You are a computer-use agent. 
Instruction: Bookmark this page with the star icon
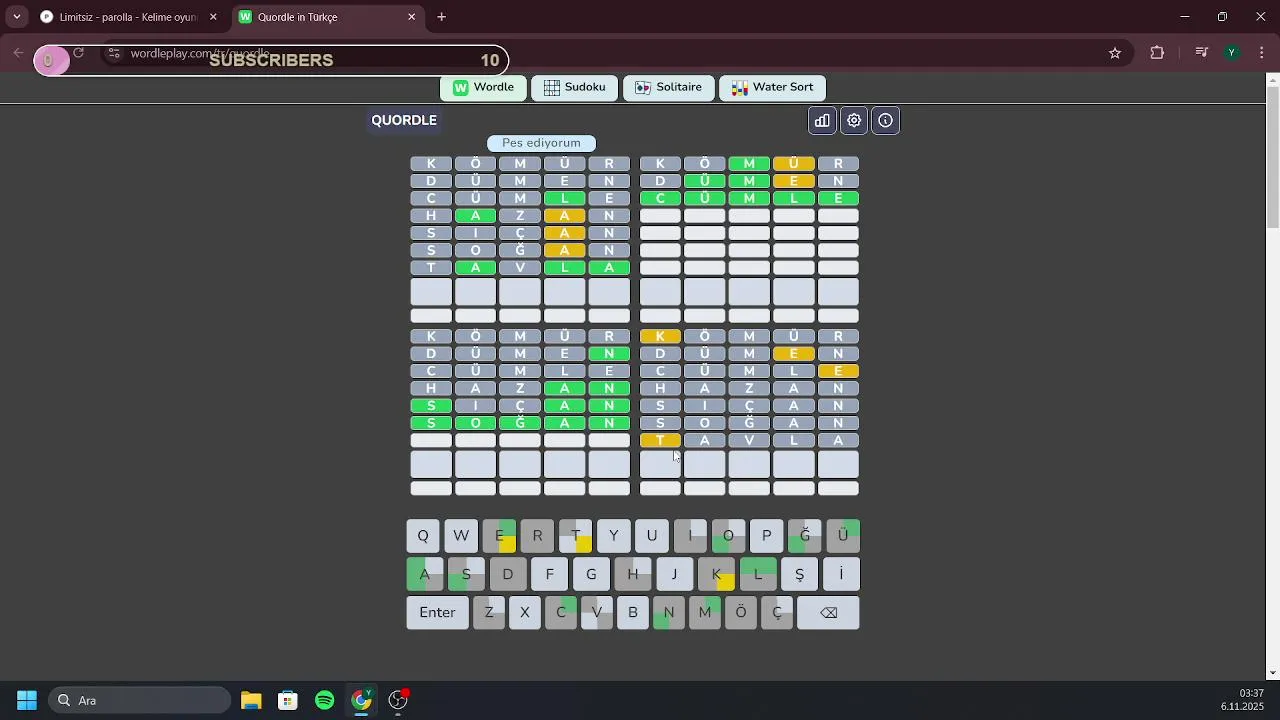coord(1115,53)
